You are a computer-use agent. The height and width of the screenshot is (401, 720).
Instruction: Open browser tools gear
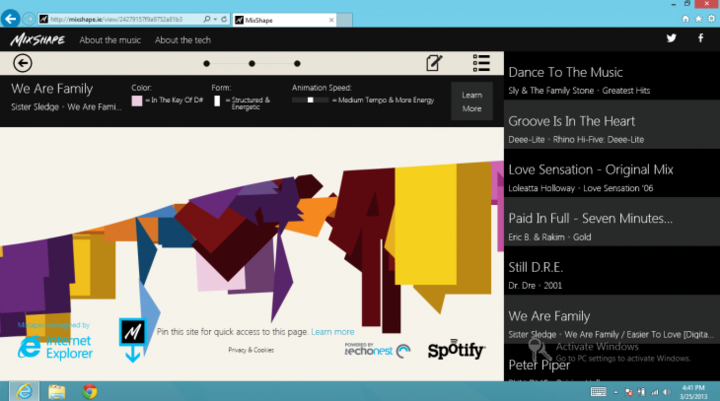point(711,19)
